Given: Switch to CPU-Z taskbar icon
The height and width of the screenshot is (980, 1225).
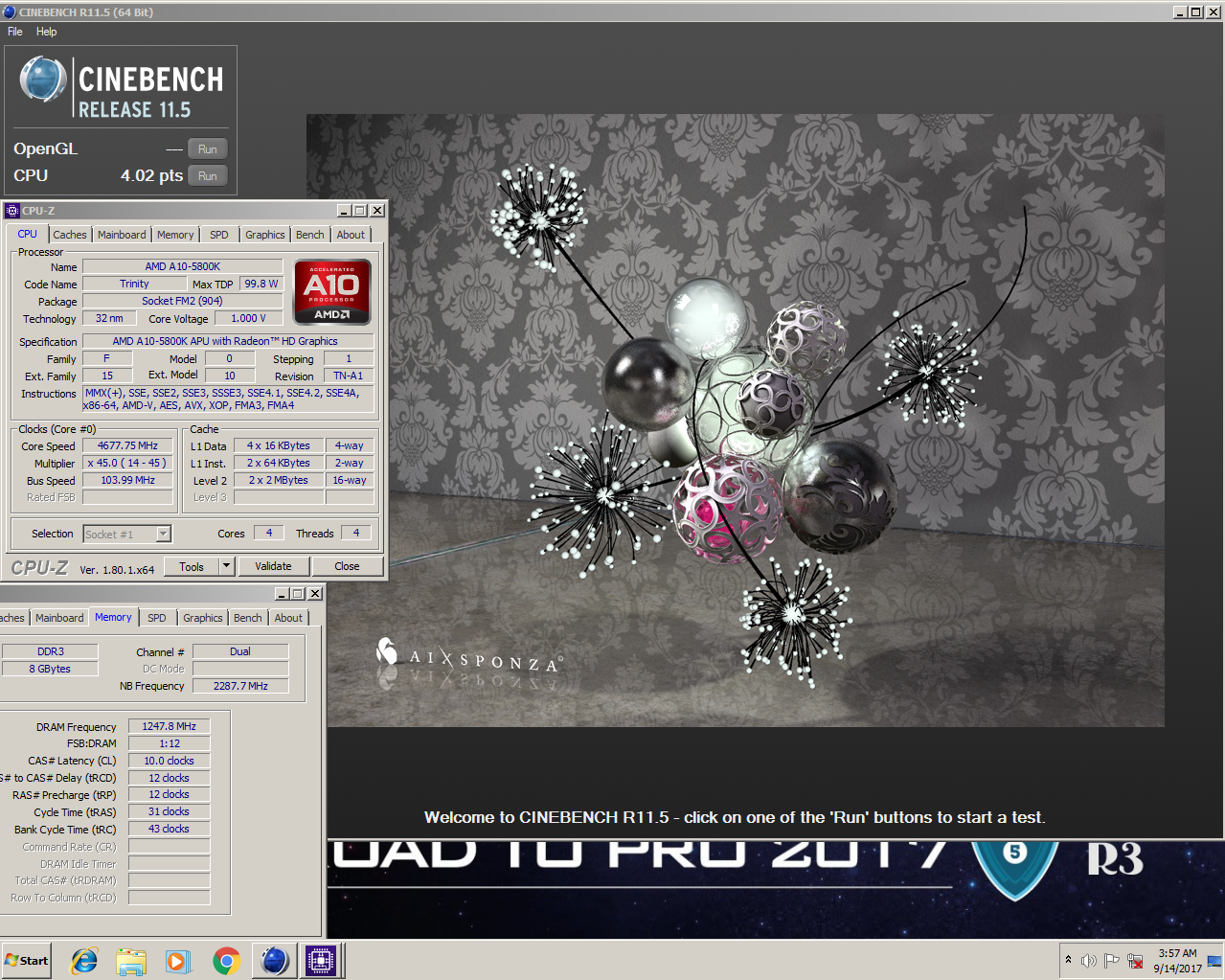Looking at the screenshot, I should (x=321, y=960).
